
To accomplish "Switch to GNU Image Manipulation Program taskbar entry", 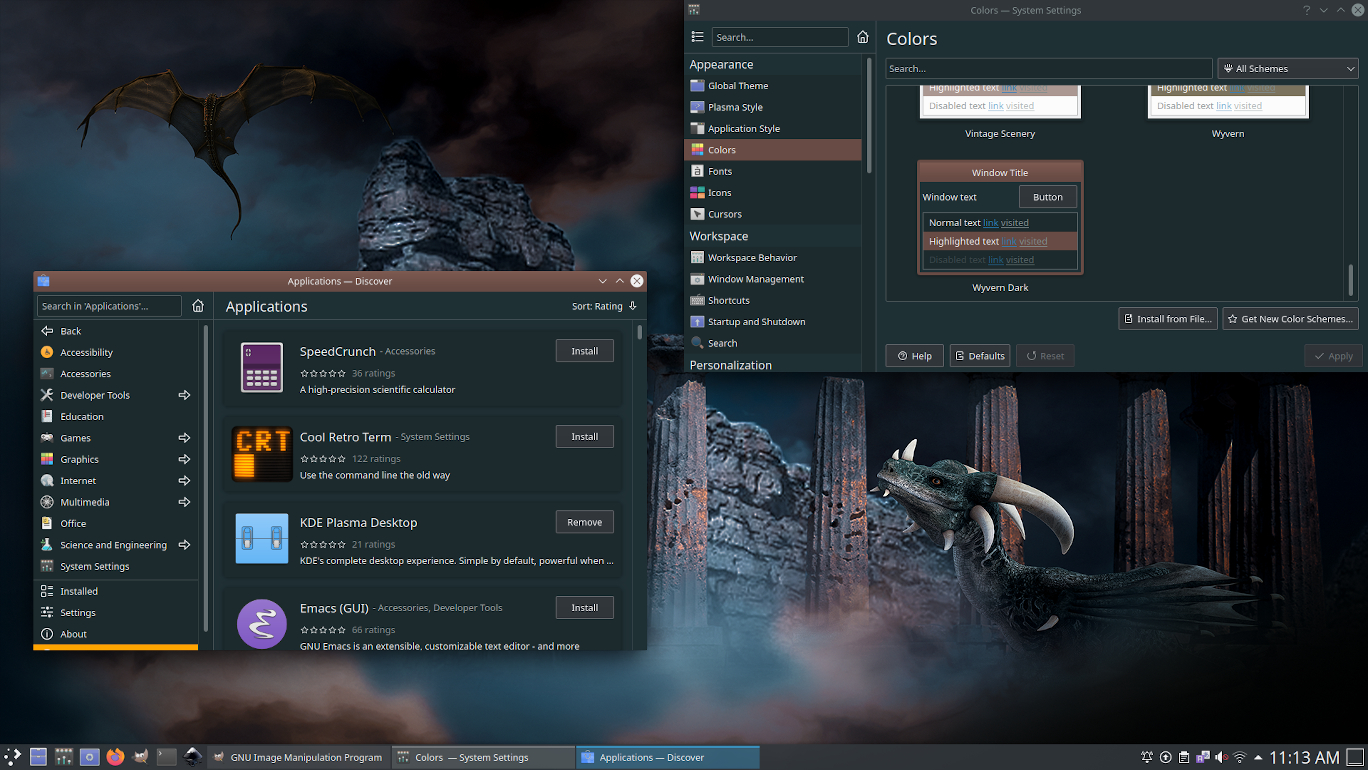I will 297,757.
